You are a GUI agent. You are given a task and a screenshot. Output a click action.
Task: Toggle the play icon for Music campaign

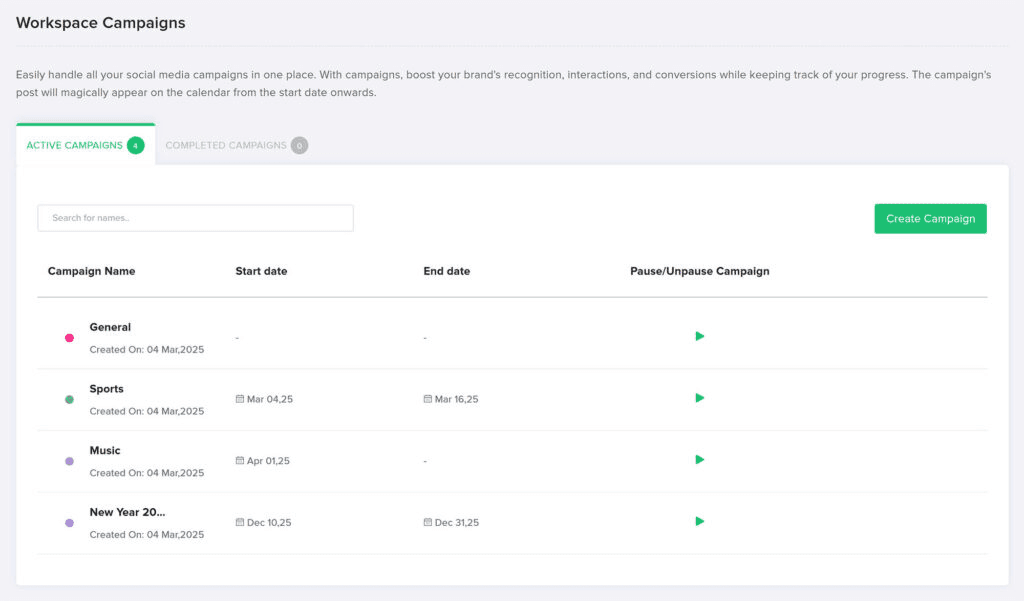point(699,460)
